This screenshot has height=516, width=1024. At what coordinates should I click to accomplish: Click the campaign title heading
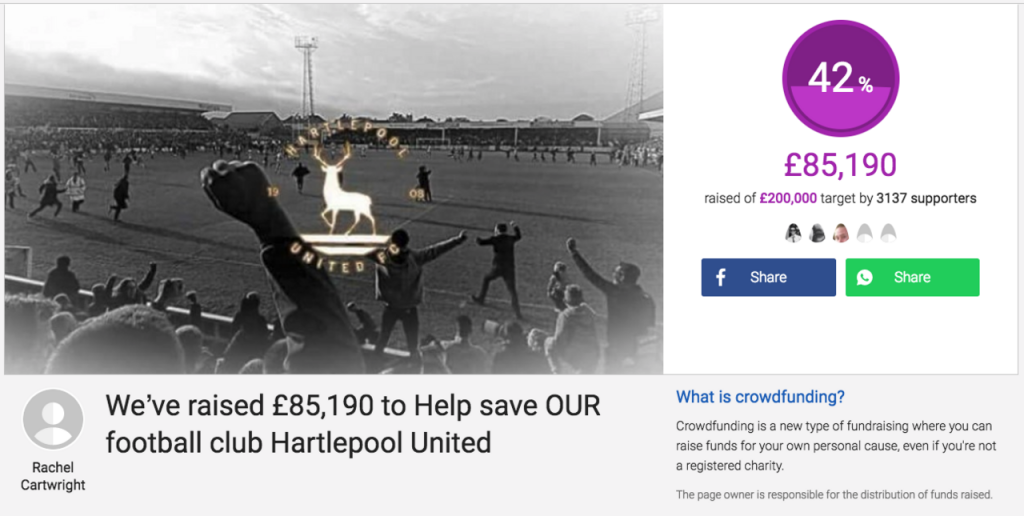(353, 425)
